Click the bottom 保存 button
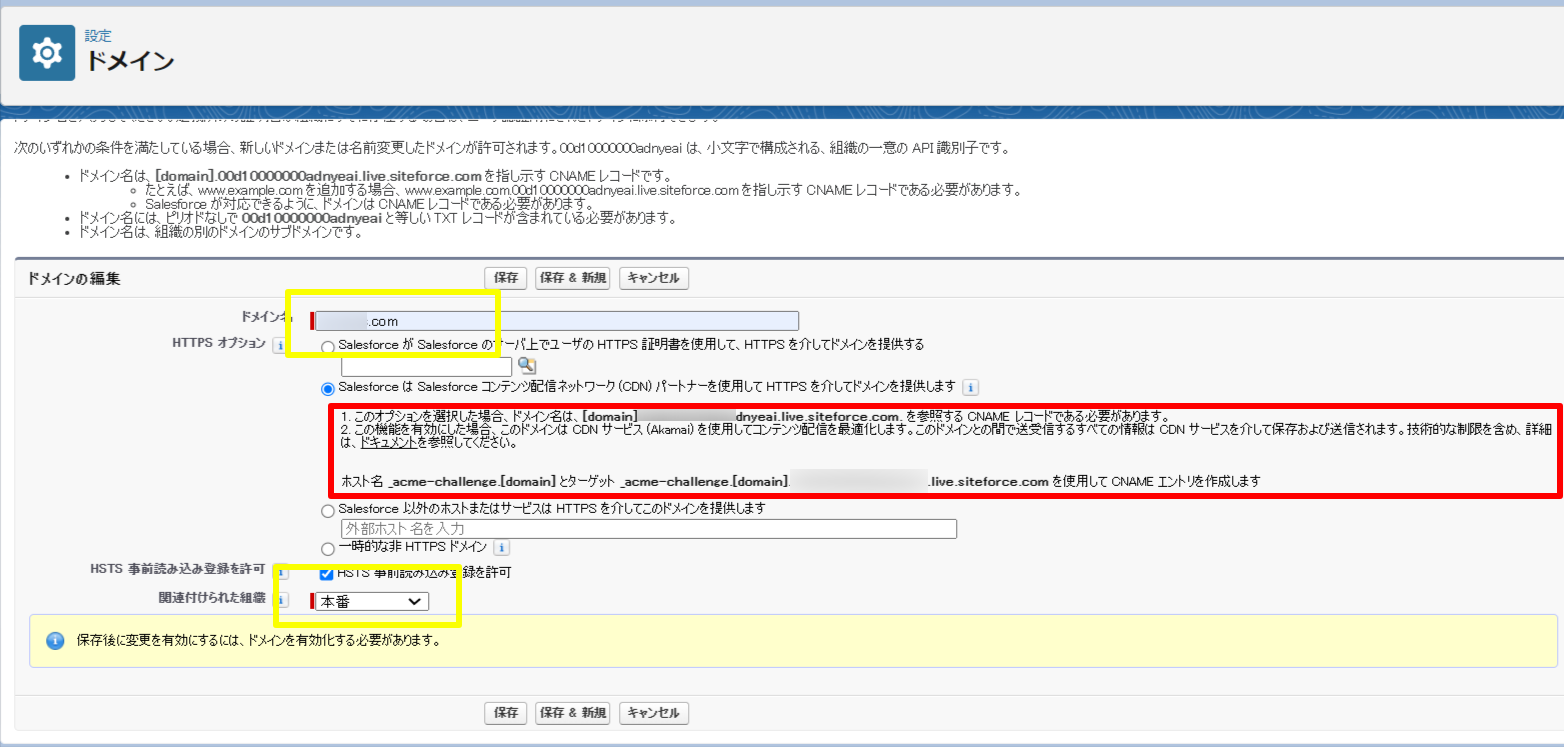 point(506,713)
